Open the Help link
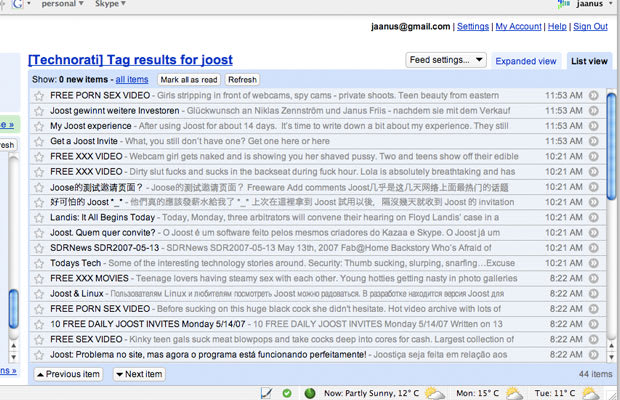This screenshot has width=620, height=400. (x=557, y=26)
